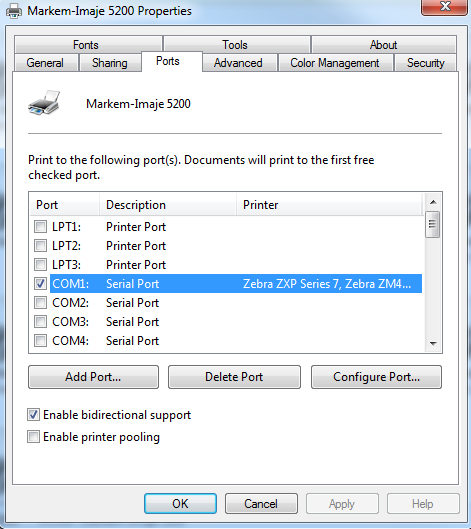This screenshot has width=471, height=529.
Task: Check the LPT3 port checkbox
Action: 40,264
